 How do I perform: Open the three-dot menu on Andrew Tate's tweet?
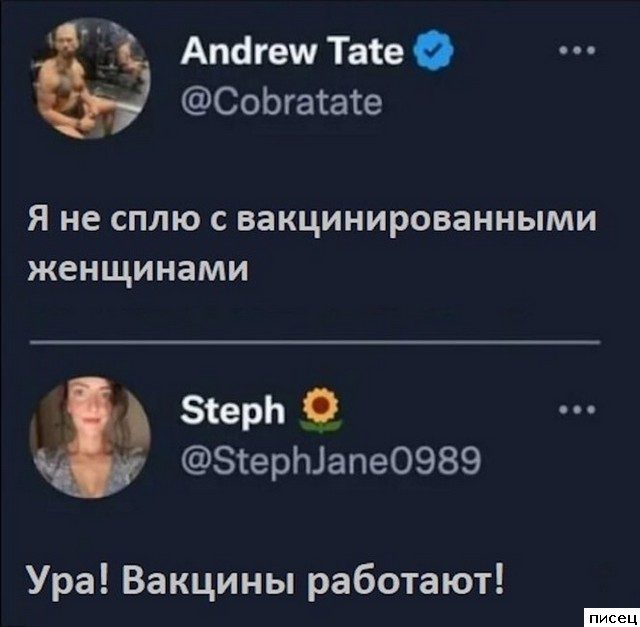click(578, 51)
